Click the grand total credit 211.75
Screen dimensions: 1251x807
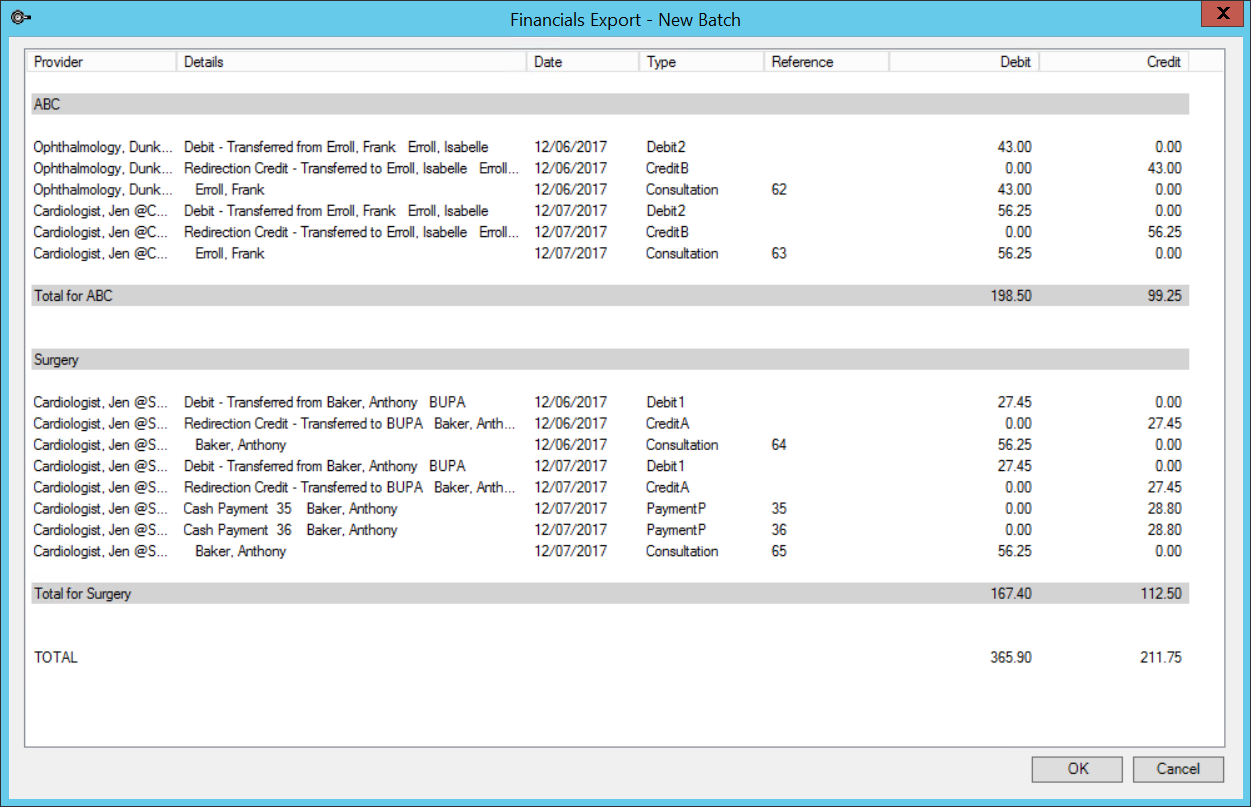[x=1161, y=657]
